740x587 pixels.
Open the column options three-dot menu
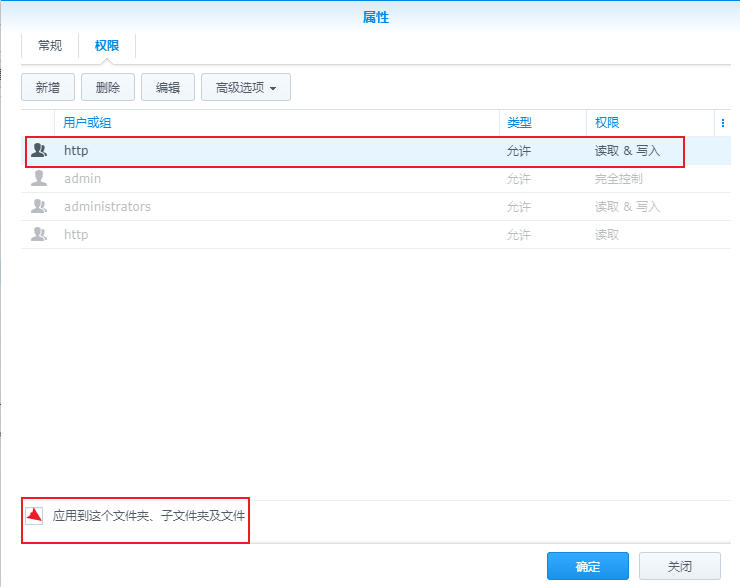click(x=723, y=123)
